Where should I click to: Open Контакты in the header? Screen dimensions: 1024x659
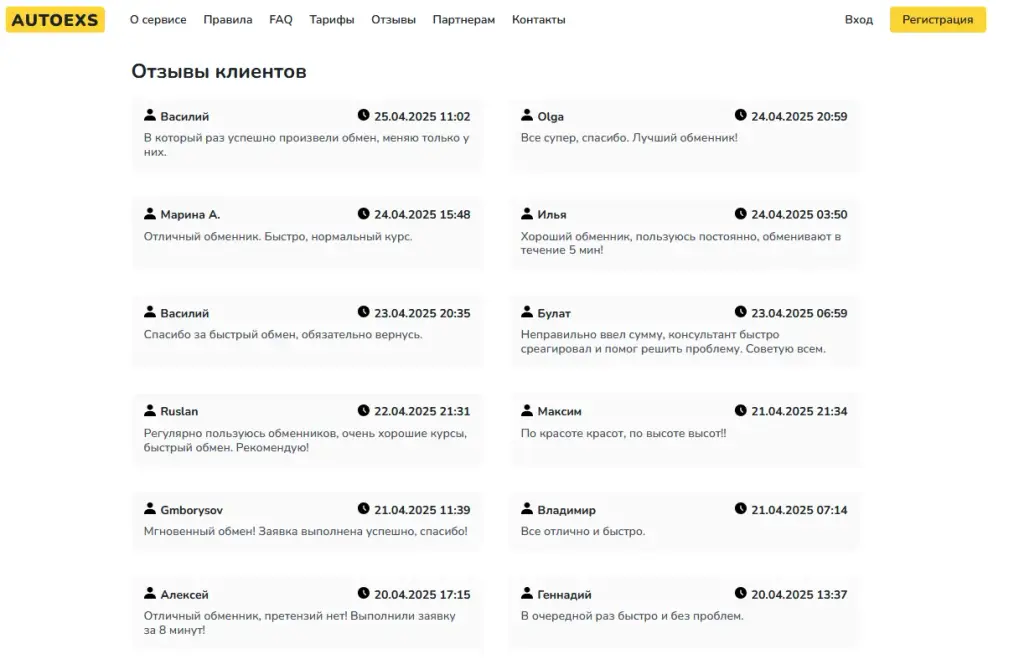[539, 20]
